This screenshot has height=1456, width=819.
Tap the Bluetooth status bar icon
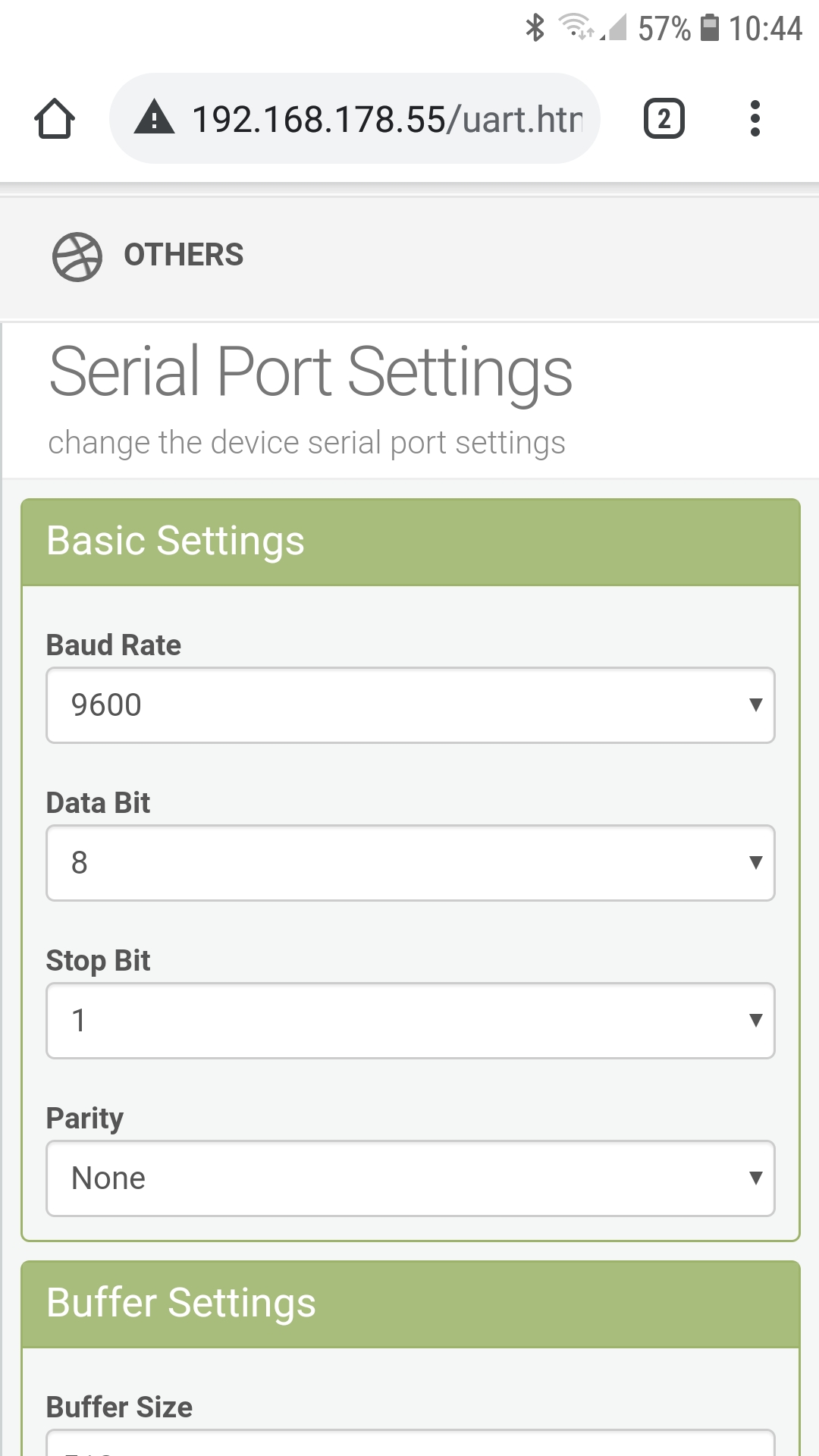[x=535, y=28]
